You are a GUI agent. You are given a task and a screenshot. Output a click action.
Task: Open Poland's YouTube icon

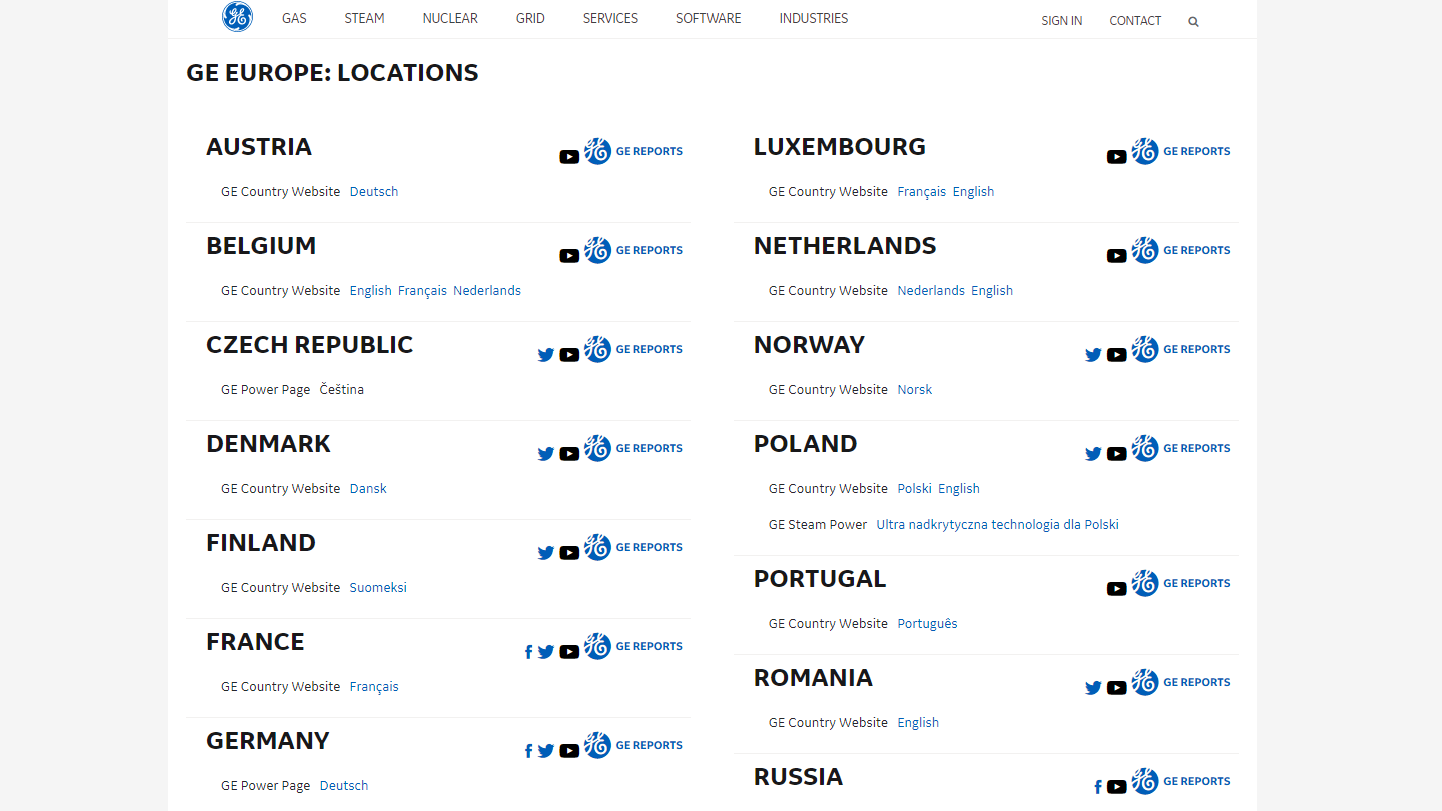pyautogui.click(x=1117, y=453)
